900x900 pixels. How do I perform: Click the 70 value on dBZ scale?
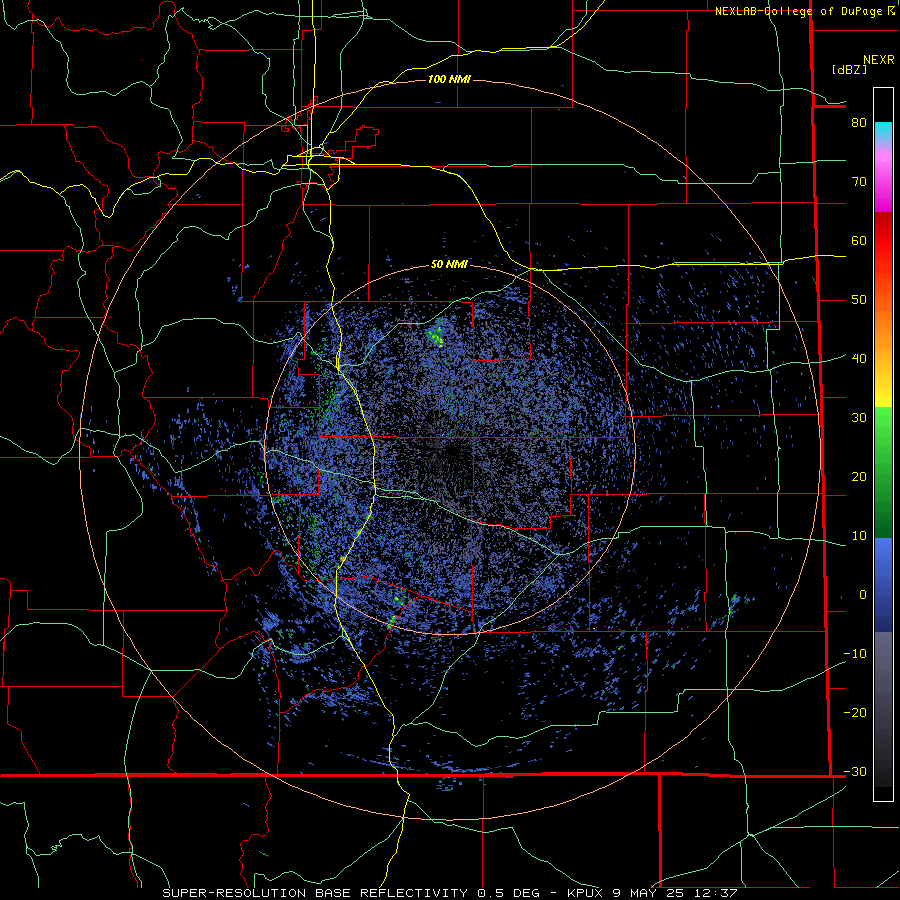click(x=859, y=182)
